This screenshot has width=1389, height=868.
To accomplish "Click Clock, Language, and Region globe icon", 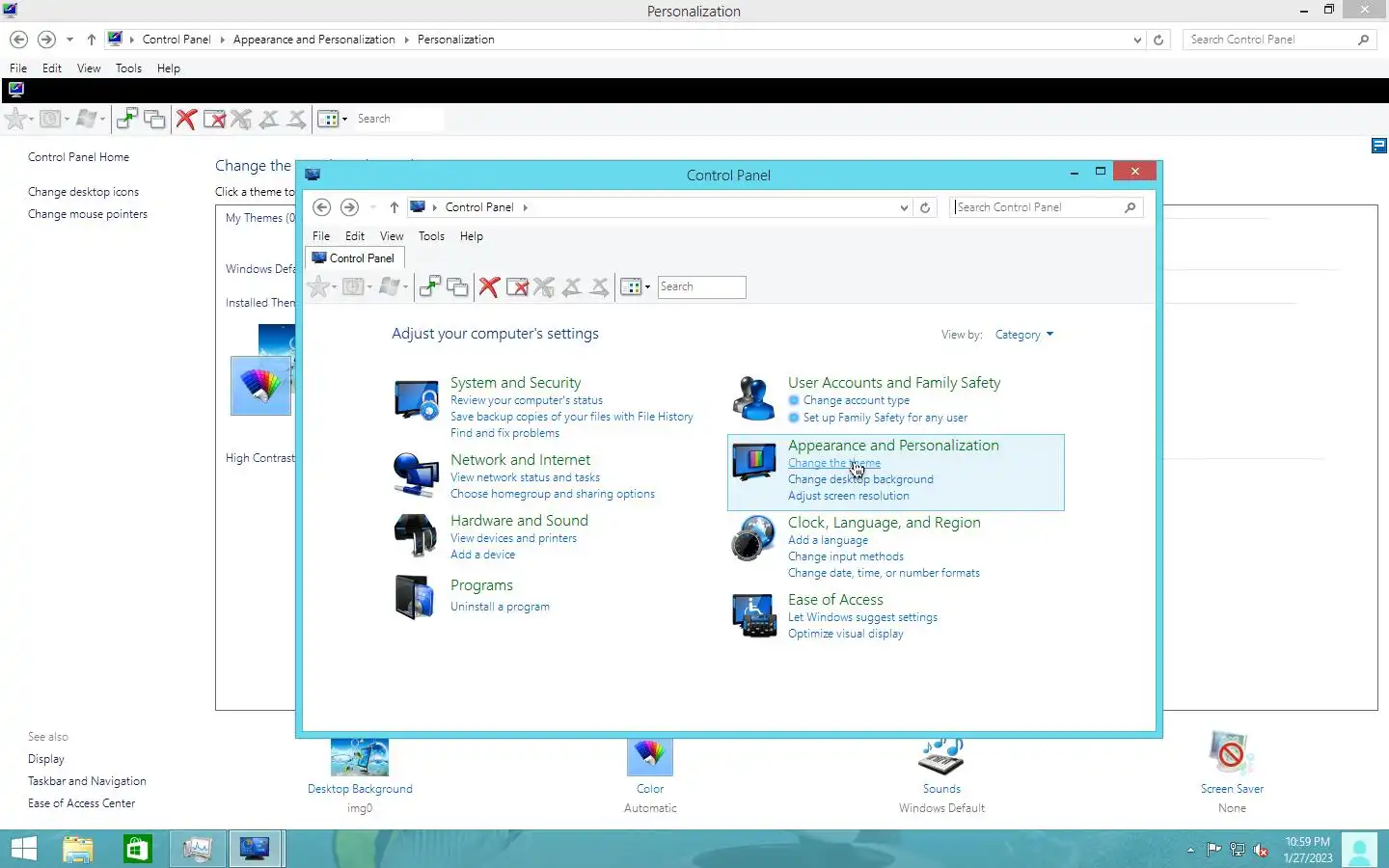I will coord(754,538).
